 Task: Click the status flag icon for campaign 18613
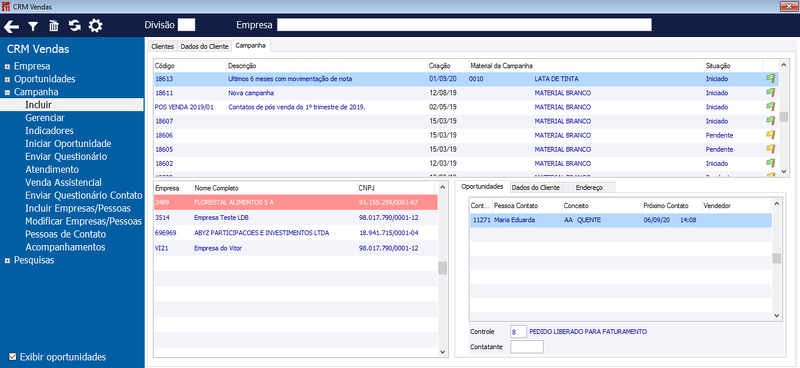tap(770, 79)
